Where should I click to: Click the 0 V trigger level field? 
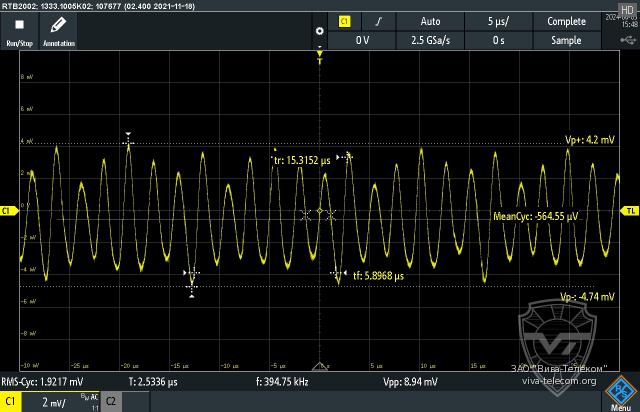click(x=363, y=41)
